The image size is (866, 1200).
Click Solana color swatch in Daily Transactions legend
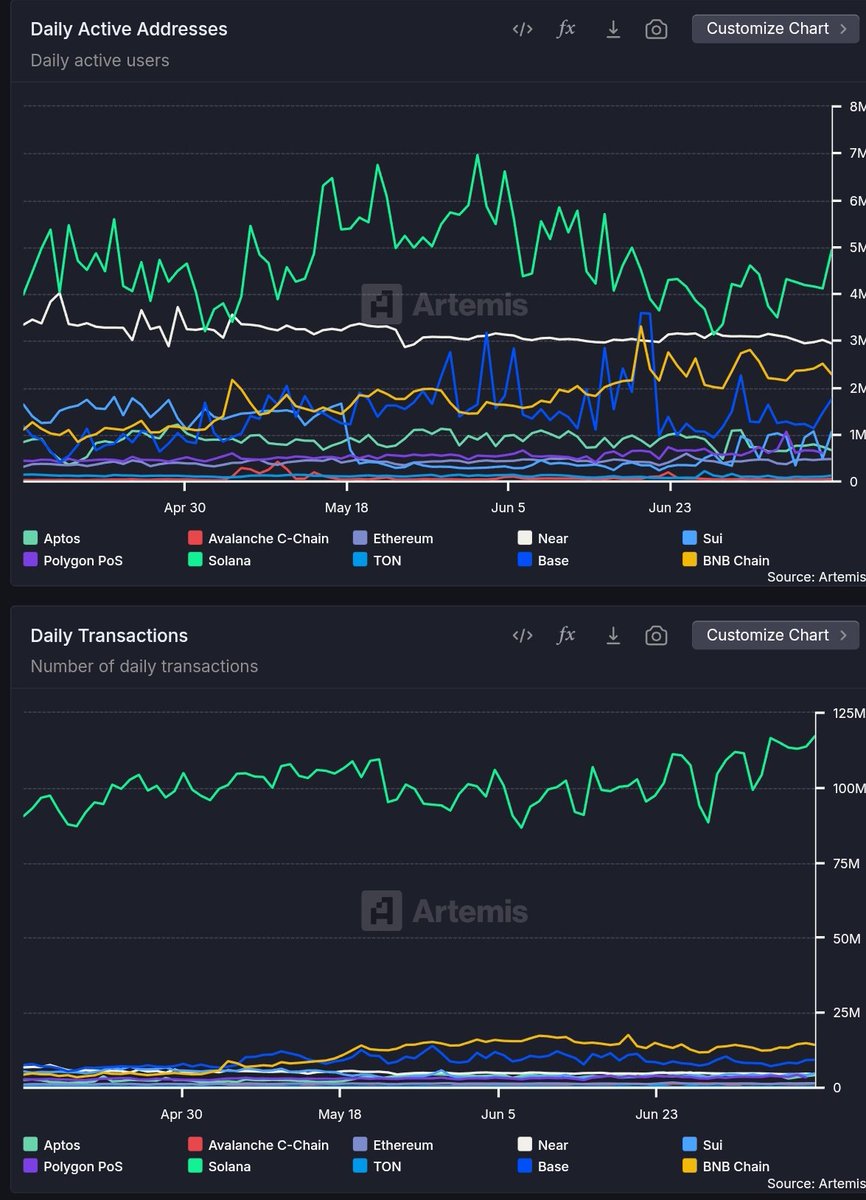click(194, 1167)
